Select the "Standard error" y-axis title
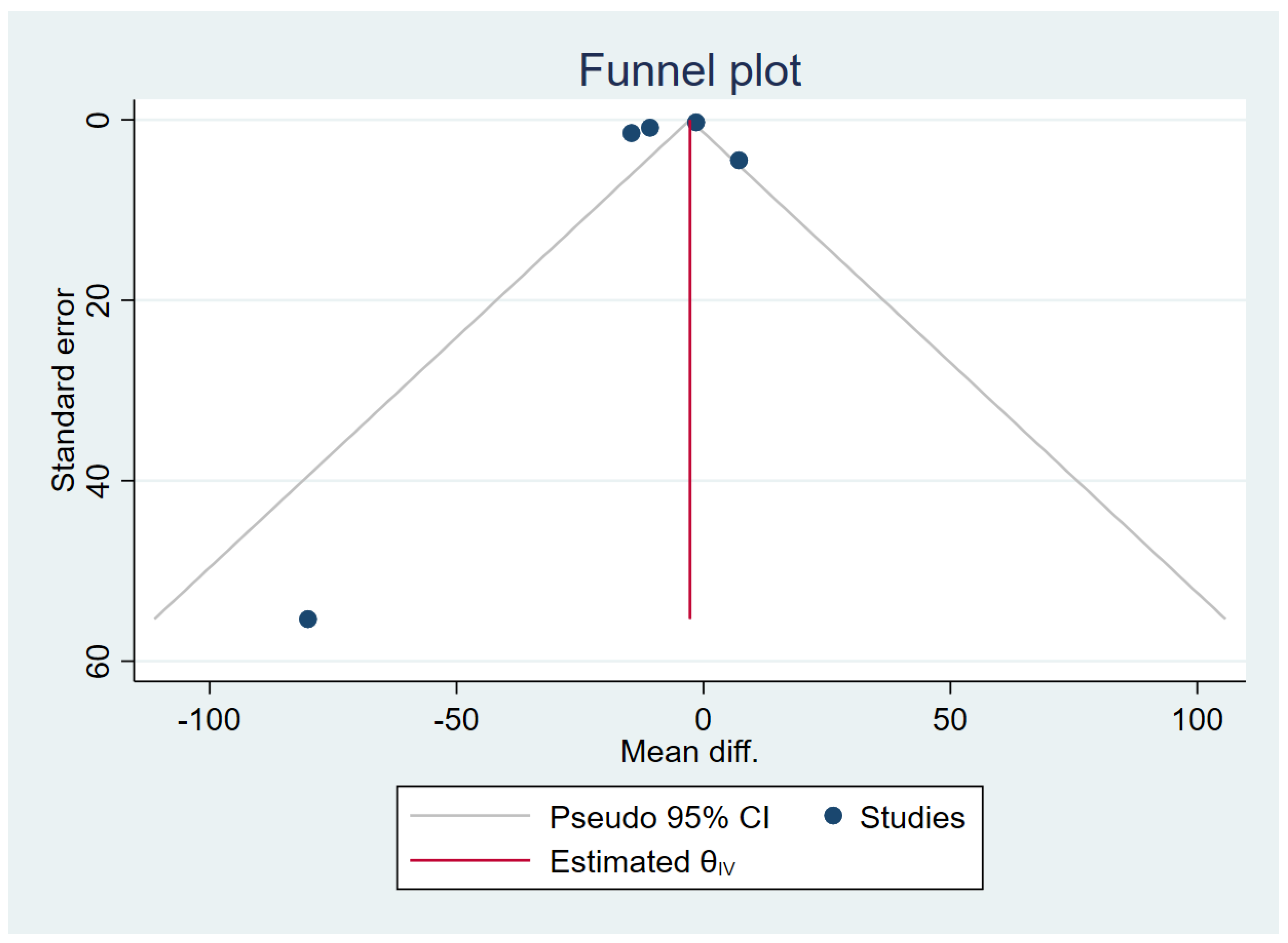Image resolution: width=1288 pixels, height=943 pixels. click(x=64, y=391)
